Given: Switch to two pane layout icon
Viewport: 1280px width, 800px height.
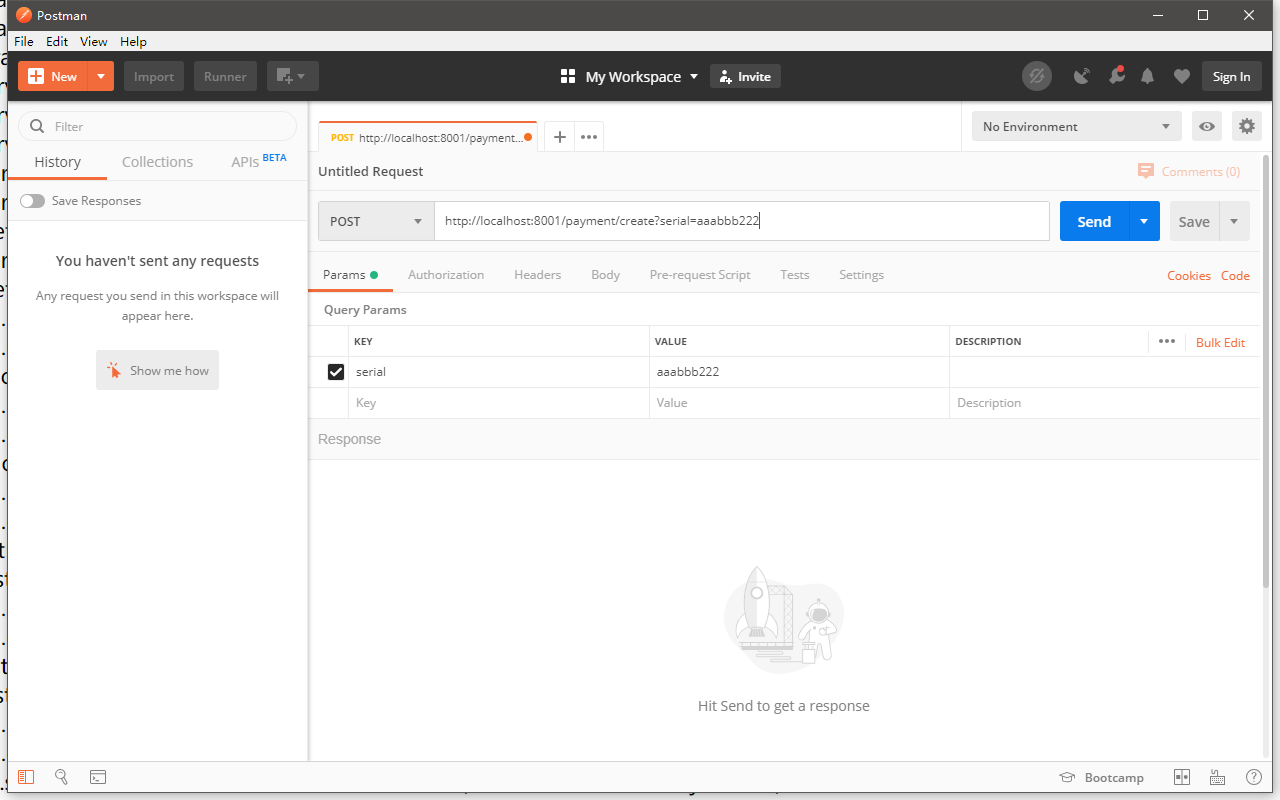Looking at the screenshot, I should coord(1182,777).
